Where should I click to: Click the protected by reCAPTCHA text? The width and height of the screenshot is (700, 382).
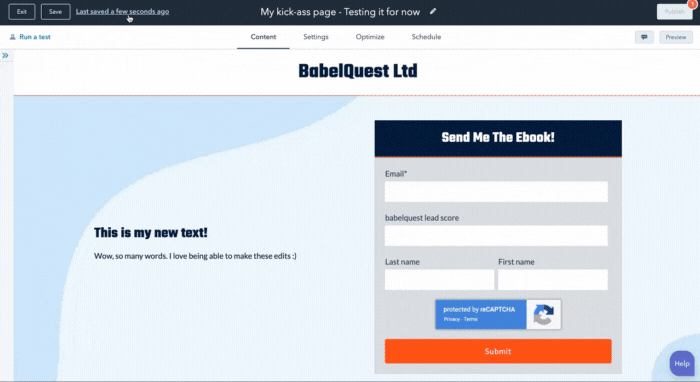point(479,309)
